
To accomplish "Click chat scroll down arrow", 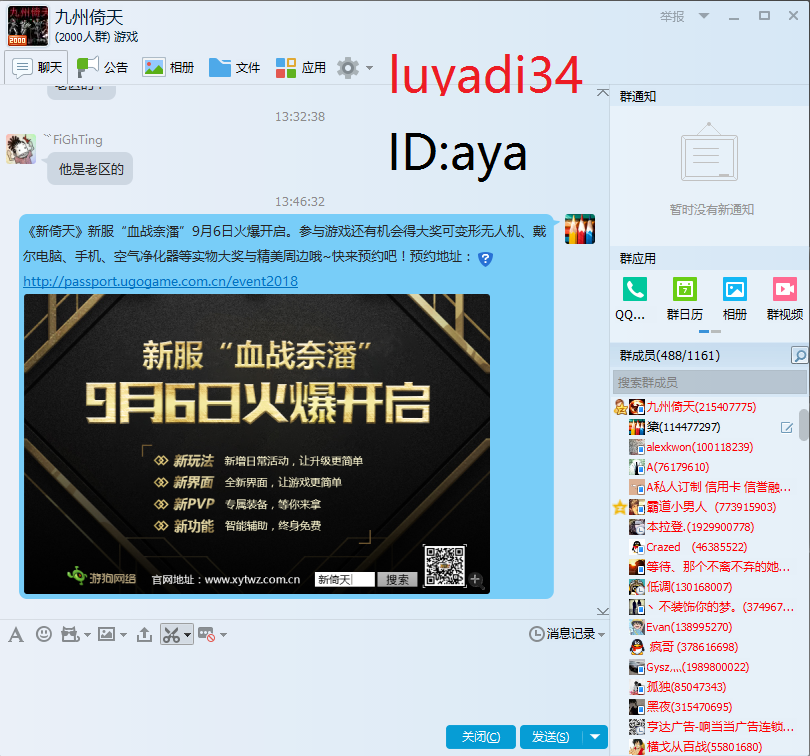I will [x=602, y=612].
